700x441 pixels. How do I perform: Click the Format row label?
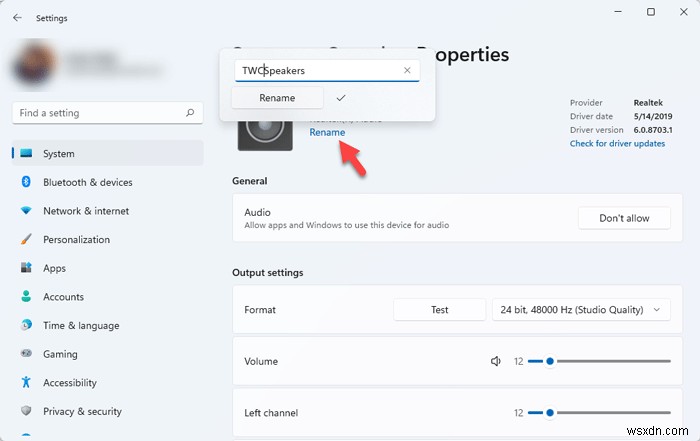(260, 310)
